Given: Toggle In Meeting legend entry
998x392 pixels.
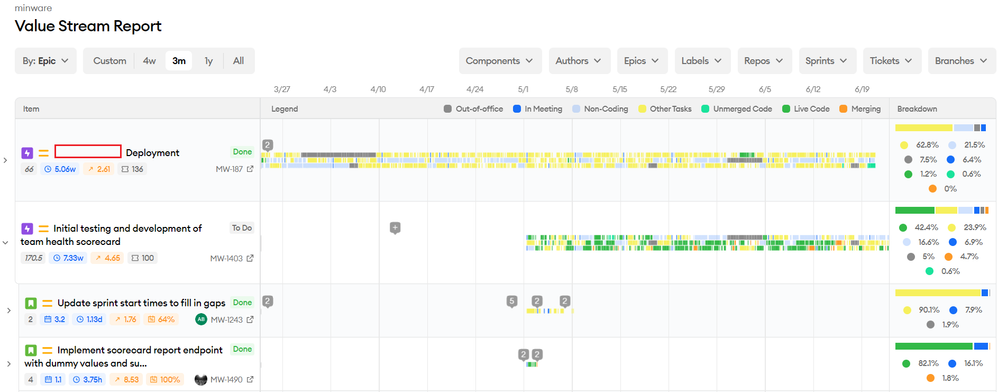Looking at the screenshot, I should 538,109.
